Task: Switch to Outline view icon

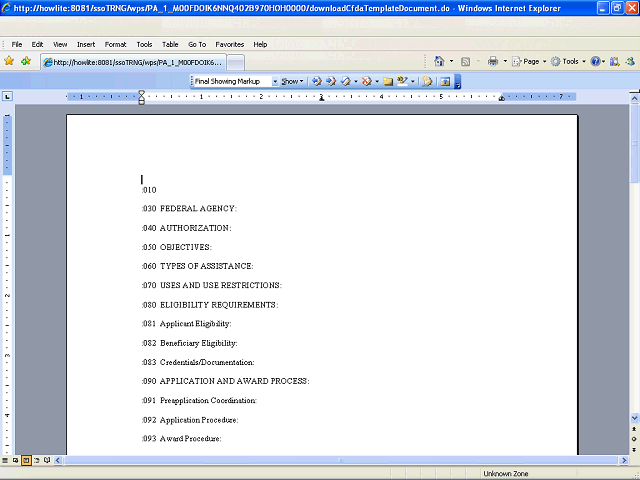Action: (x=37, y=460)
